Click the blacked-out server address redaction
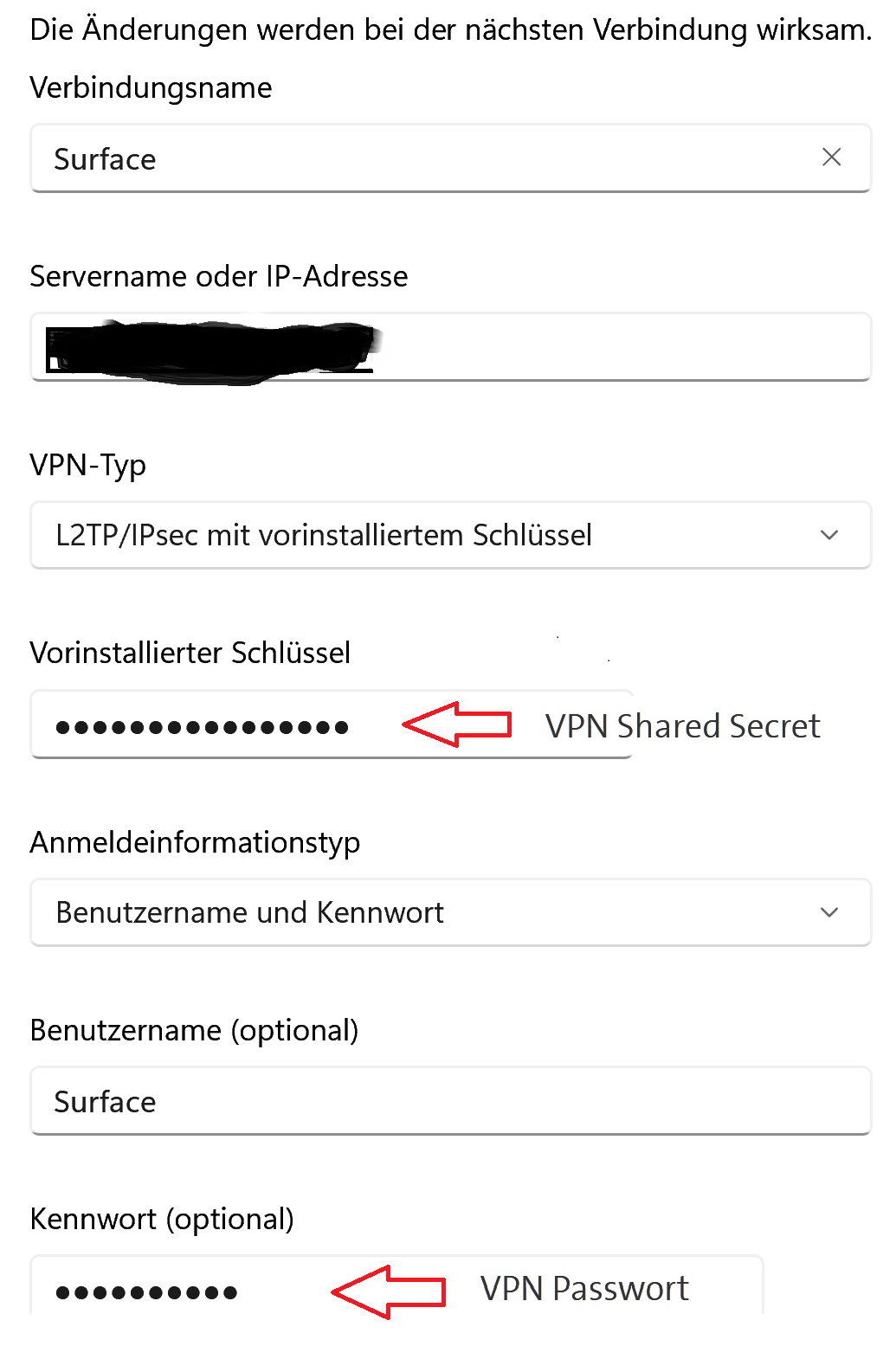Screen dimensions: 896x1359 pos(212,351)
